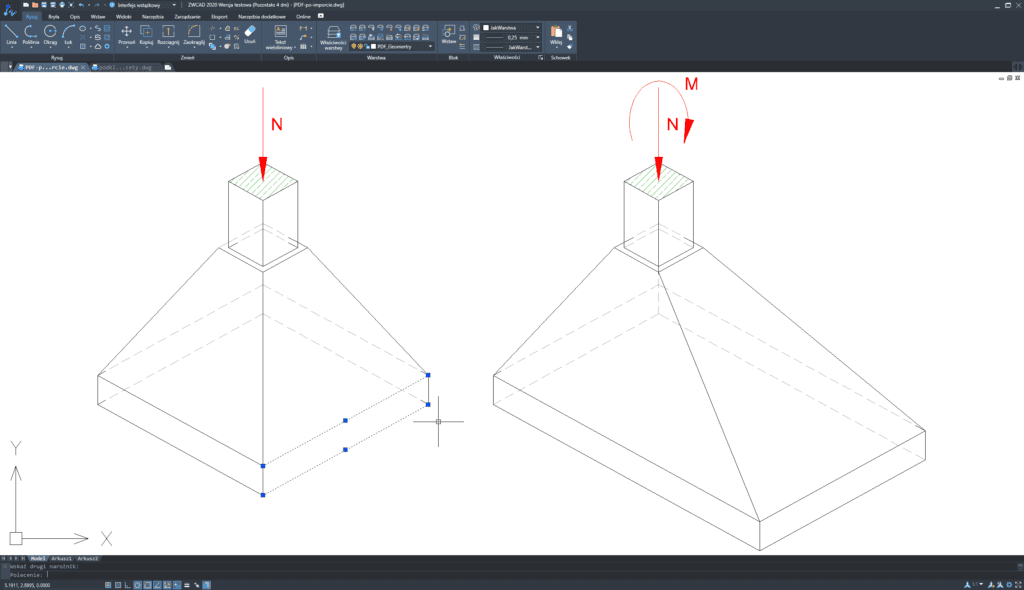Expand the Wklej dropdown arrow
This screenshot has width=1024, height=590.
(556, 47)
